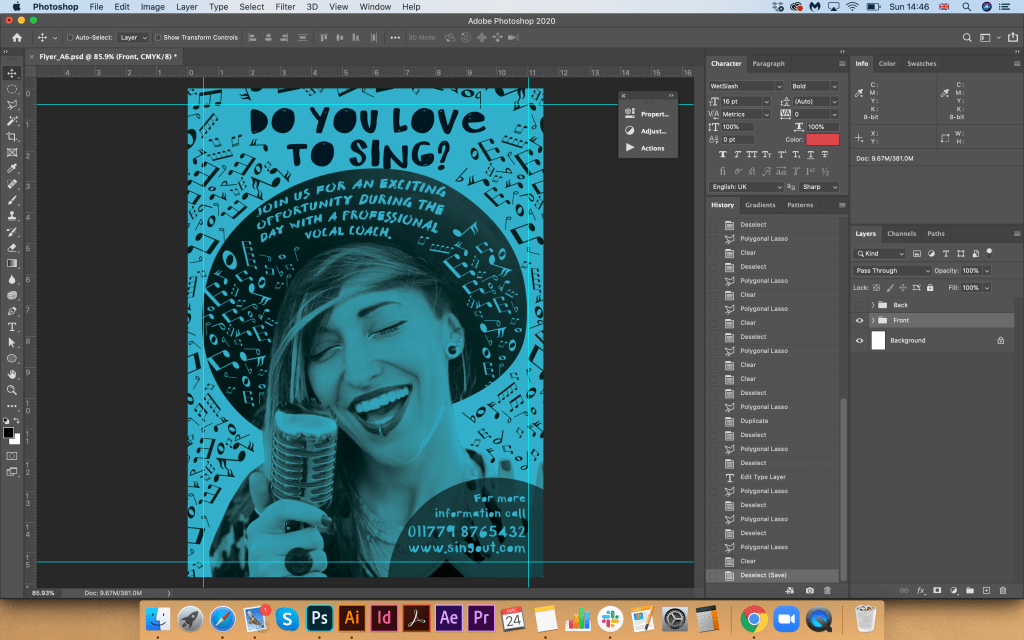Hide the Front layer group
1024x640 pixels.
[x=859, y=320]
